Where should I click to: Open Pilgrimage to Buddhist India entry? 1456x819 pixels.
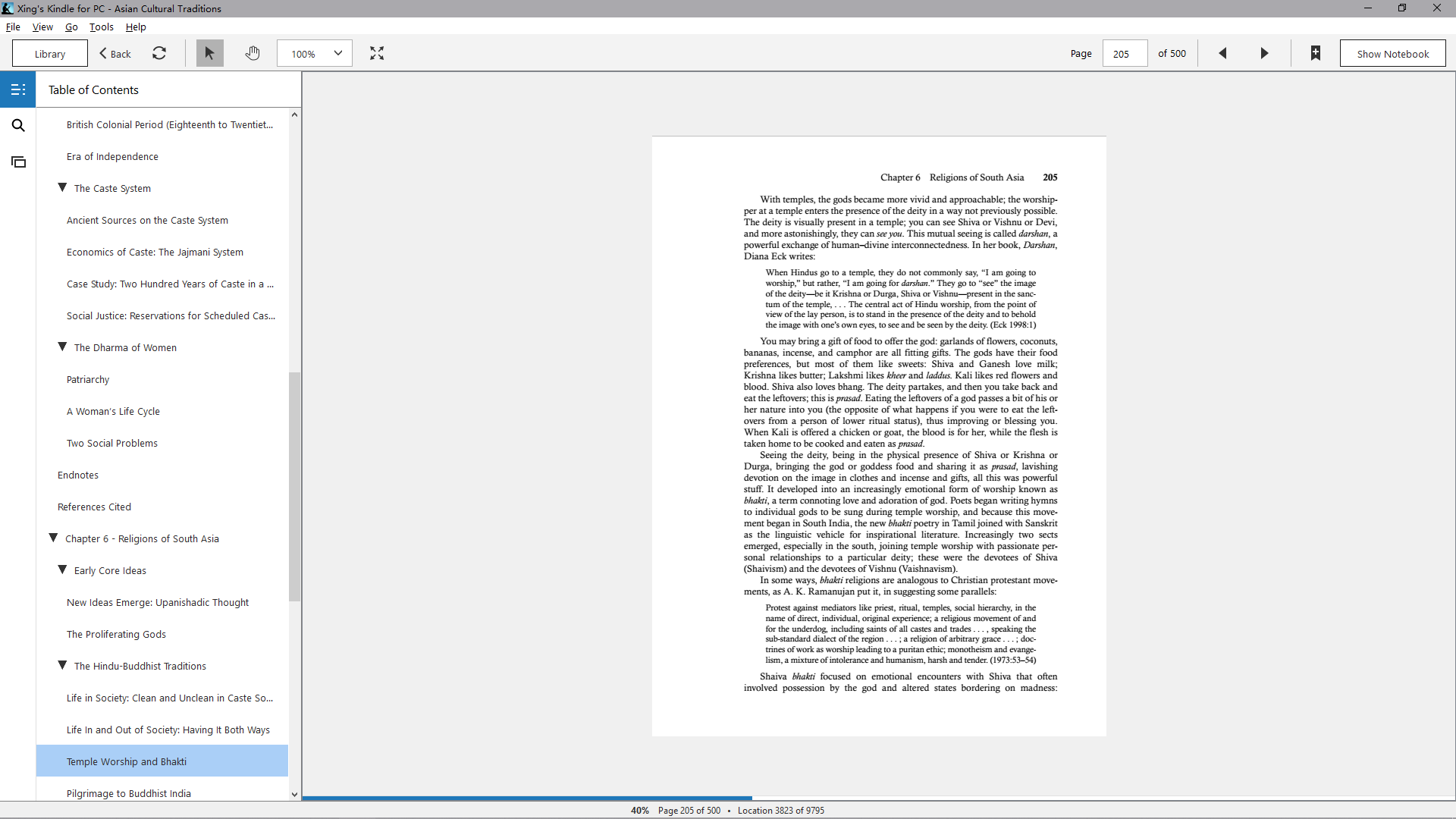(x=129, y=792)
